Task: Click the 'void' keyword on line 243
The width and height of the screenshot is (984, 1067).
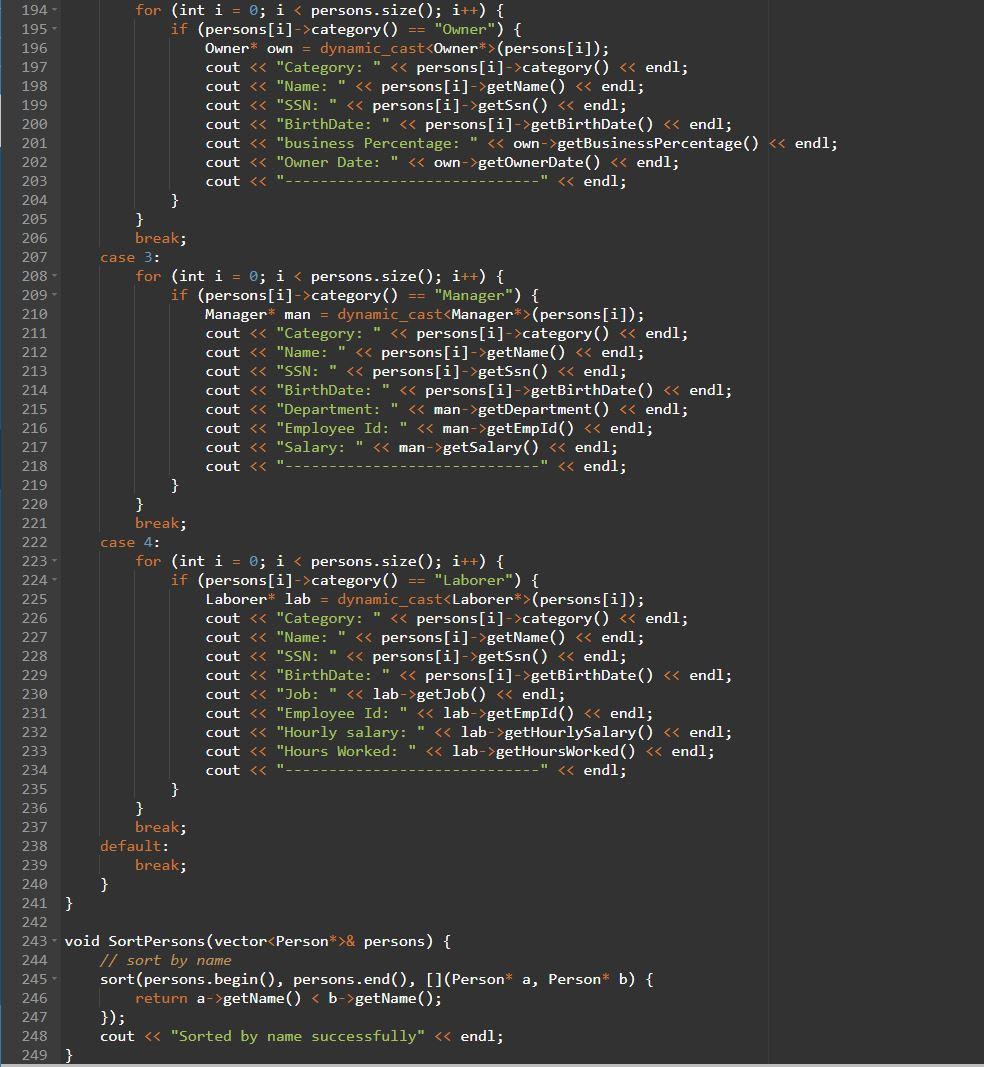Action: [x=82, y=941]
